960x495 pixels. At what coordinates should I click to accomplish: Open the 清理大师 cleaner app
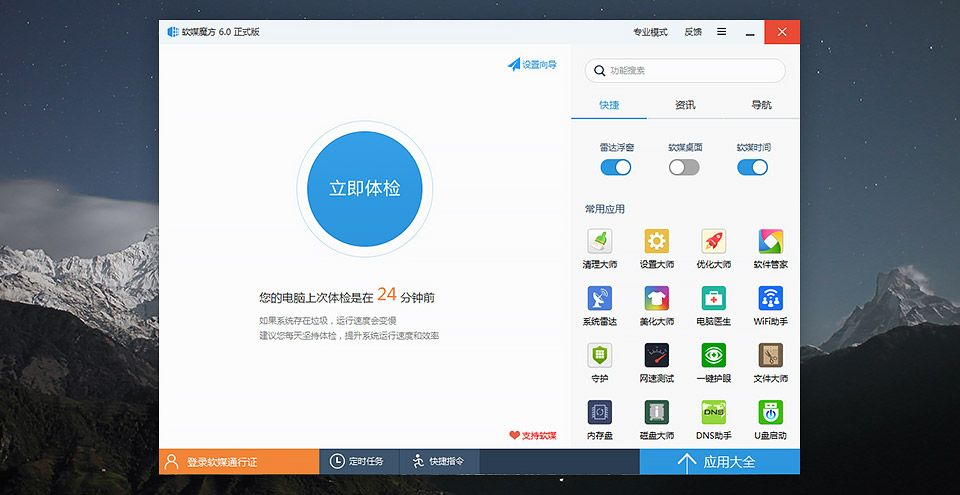point(600,242)
